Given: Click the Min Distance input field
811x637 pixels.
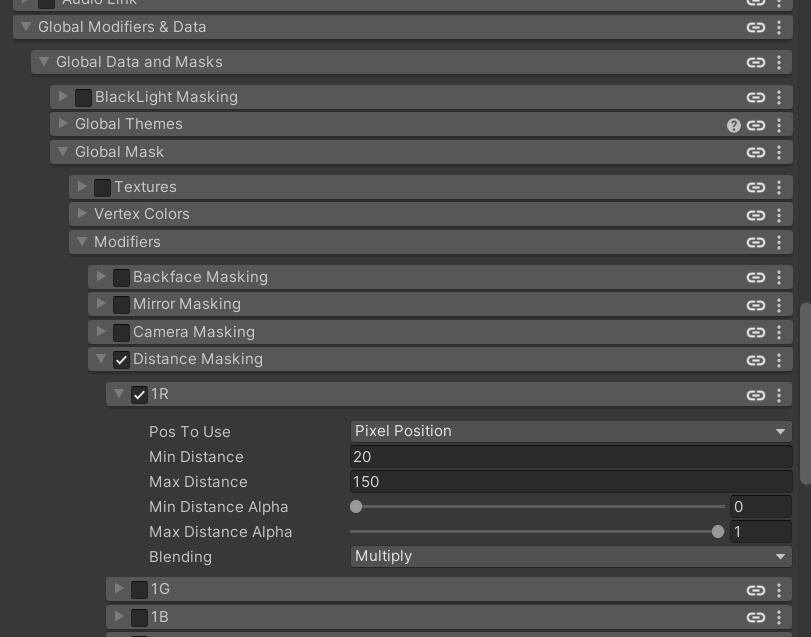Looking at the screenshot, I should tap(570, 457).
